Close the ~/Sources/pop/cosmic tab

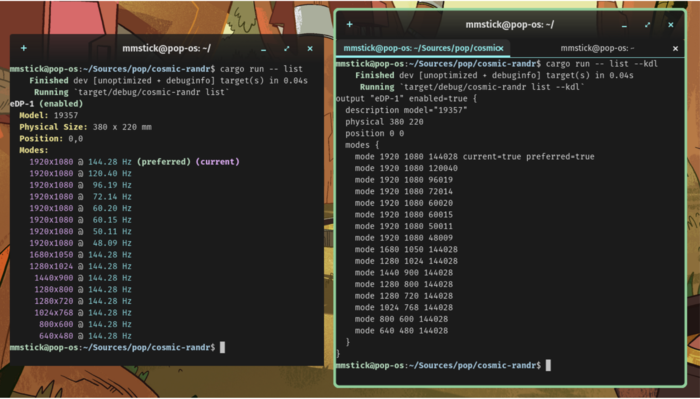(501, 48)
